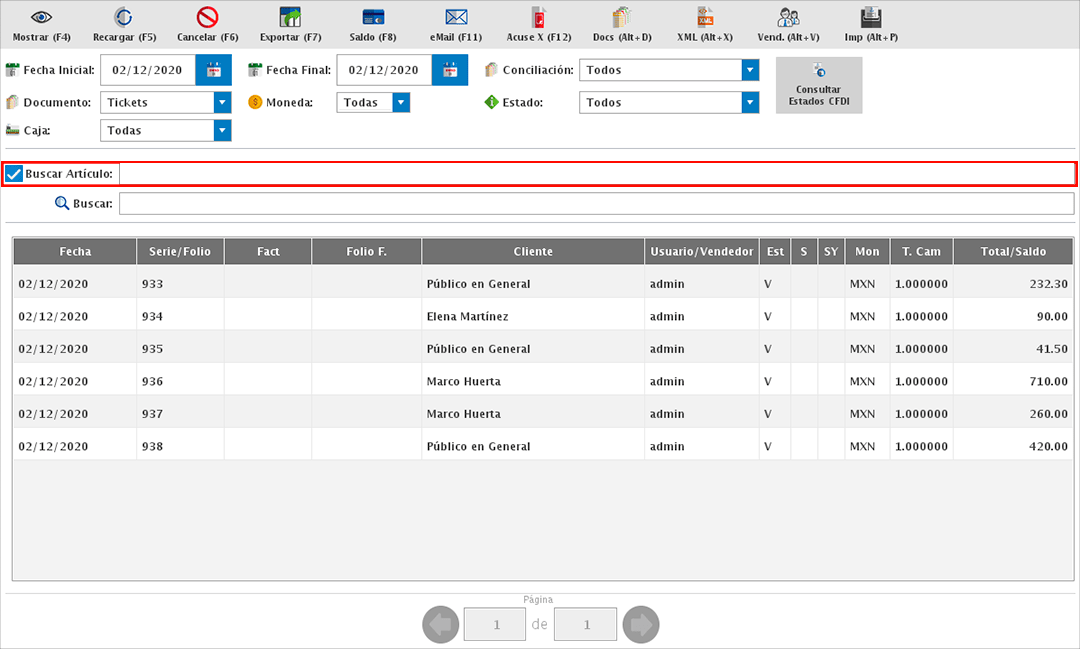Export data using Exportar (F7)
Screen dimensions: 1080x649
coord(290,18)
